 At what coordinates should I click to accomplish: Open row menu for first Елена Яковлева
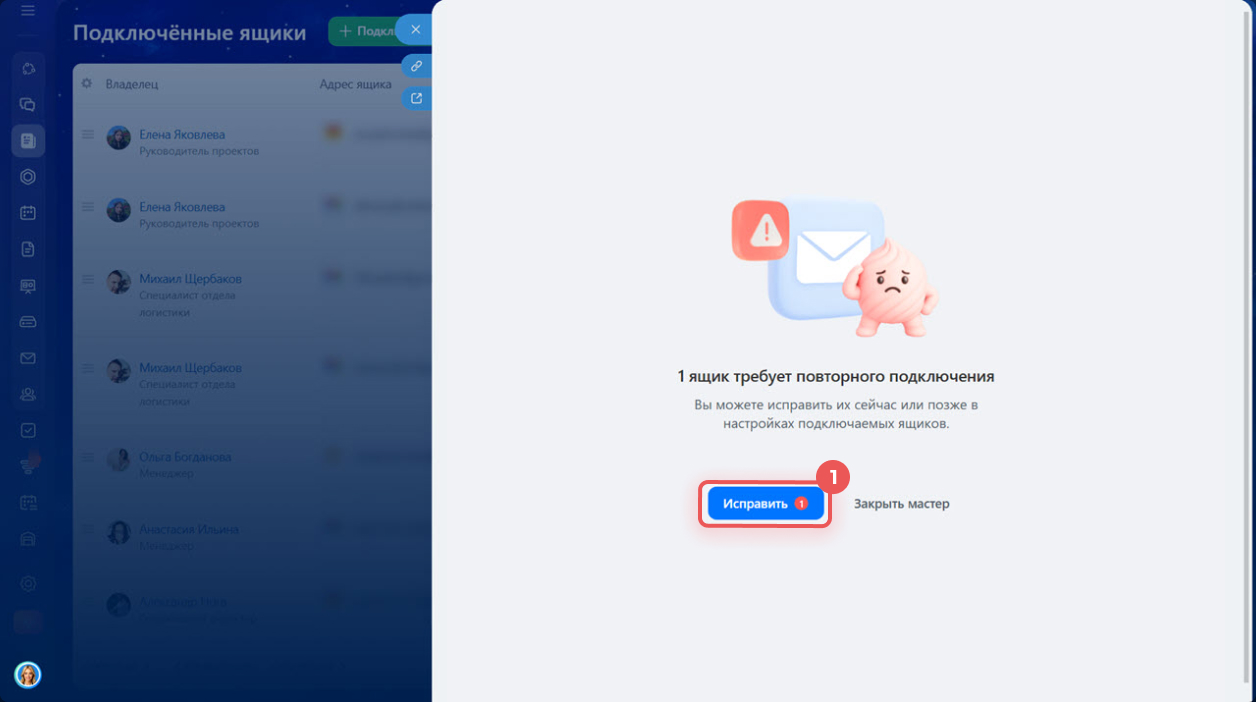tap(88, 135)
